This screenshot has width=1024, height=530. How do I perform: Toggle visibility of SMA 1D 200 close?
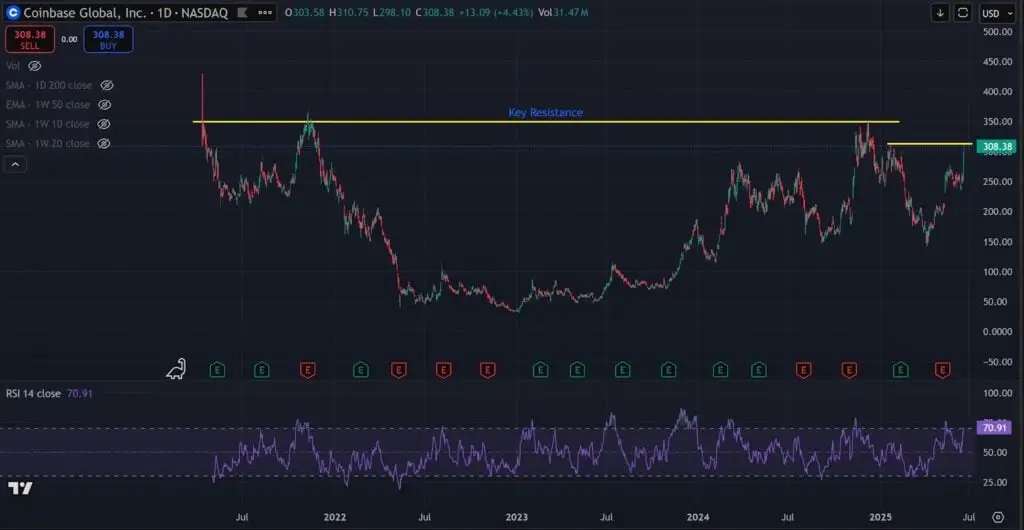coord(106,85)
